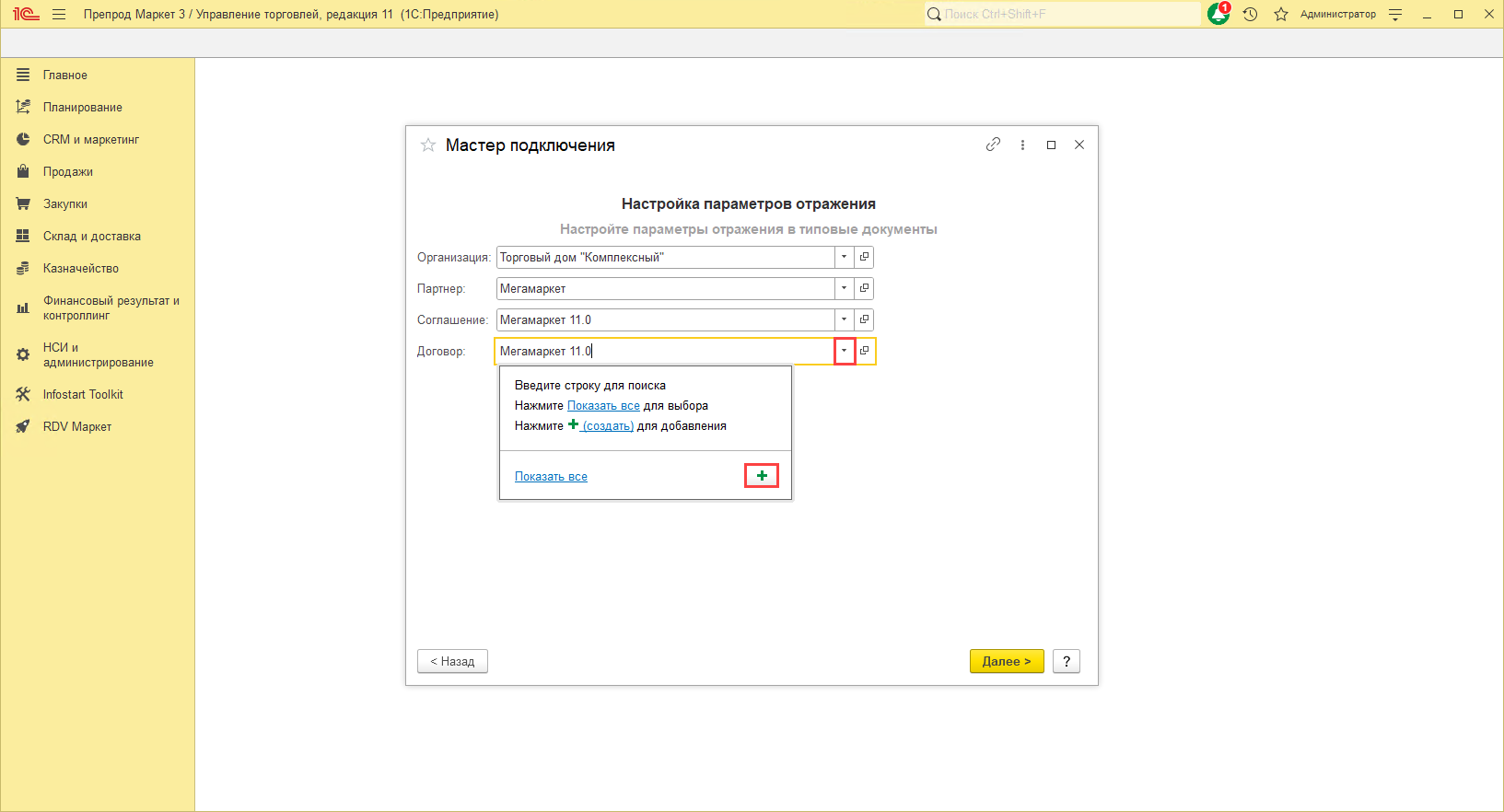Maximize the Мастер подключения dialog
Screen dimensions: 1504x812
click(1051, 145)
